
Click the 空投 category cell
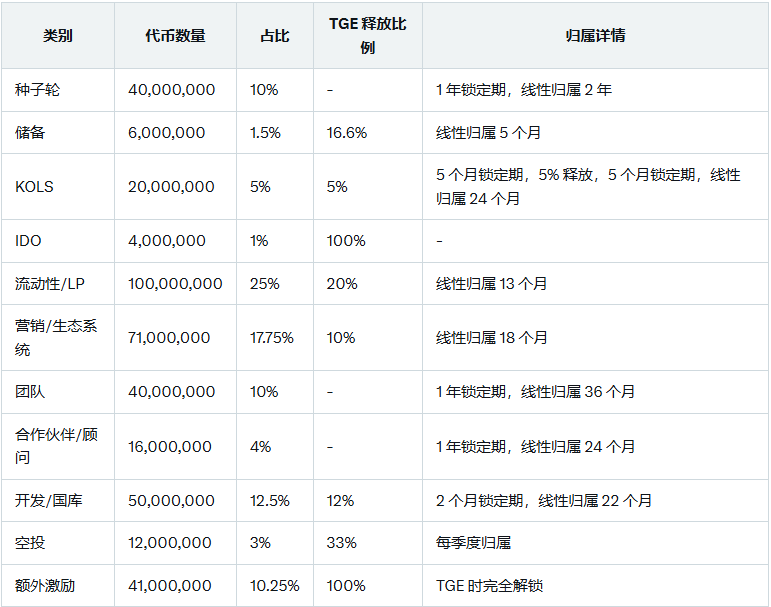(x=58, y=543)
